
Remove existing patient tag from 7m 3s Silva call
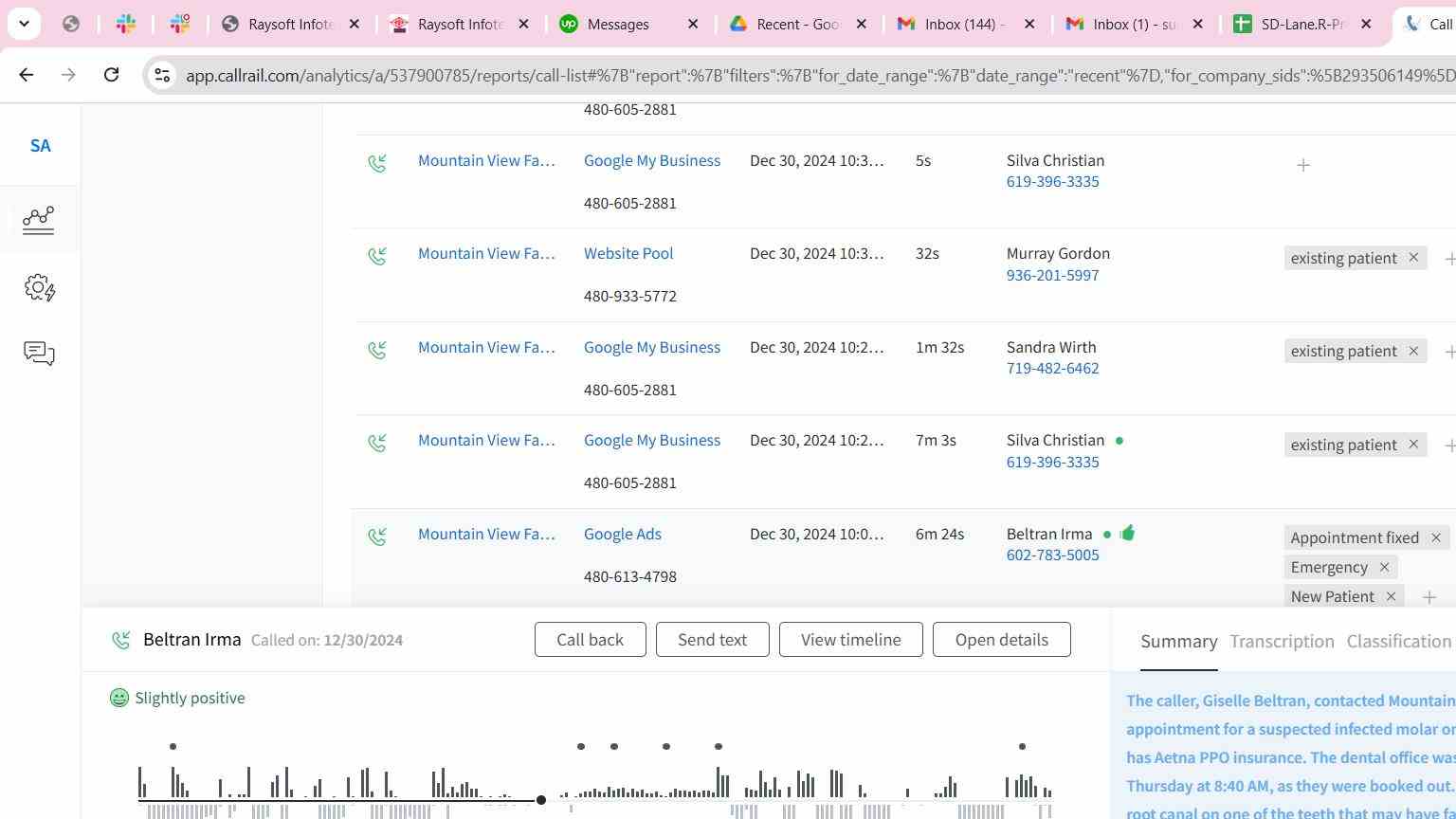[1413, 445]
